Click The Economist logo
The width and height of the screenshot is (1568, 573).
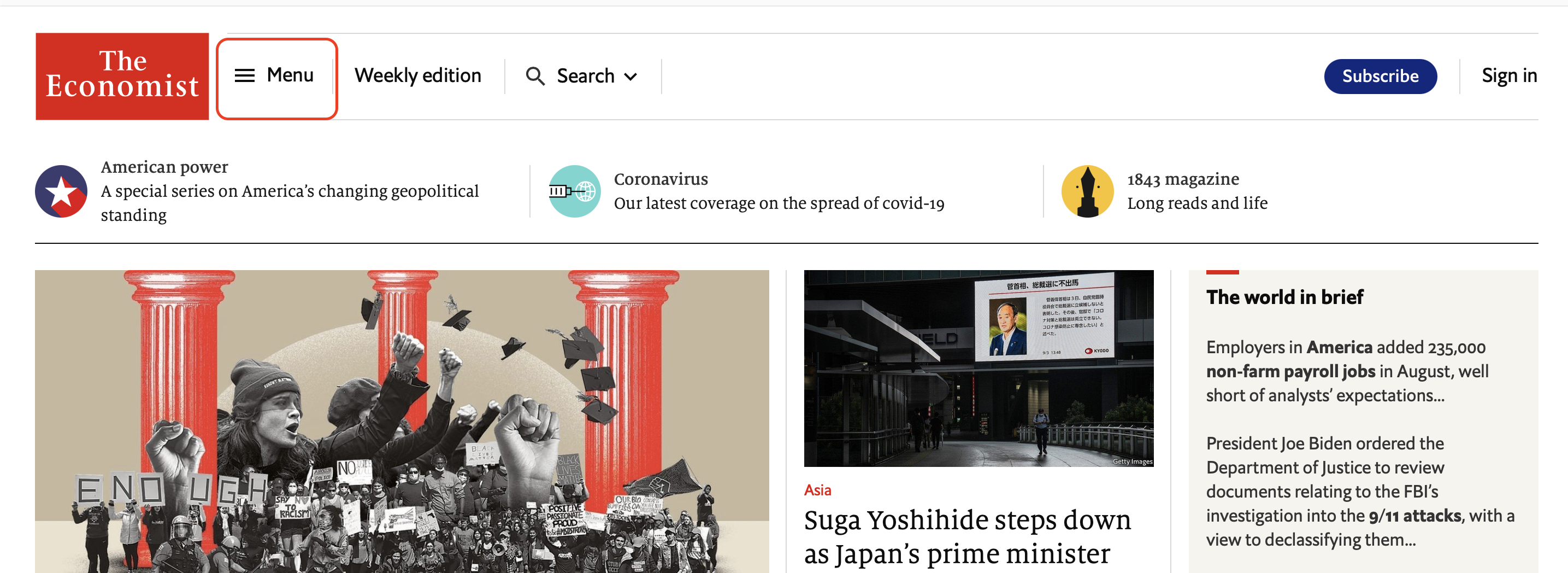tap(122, 76)
